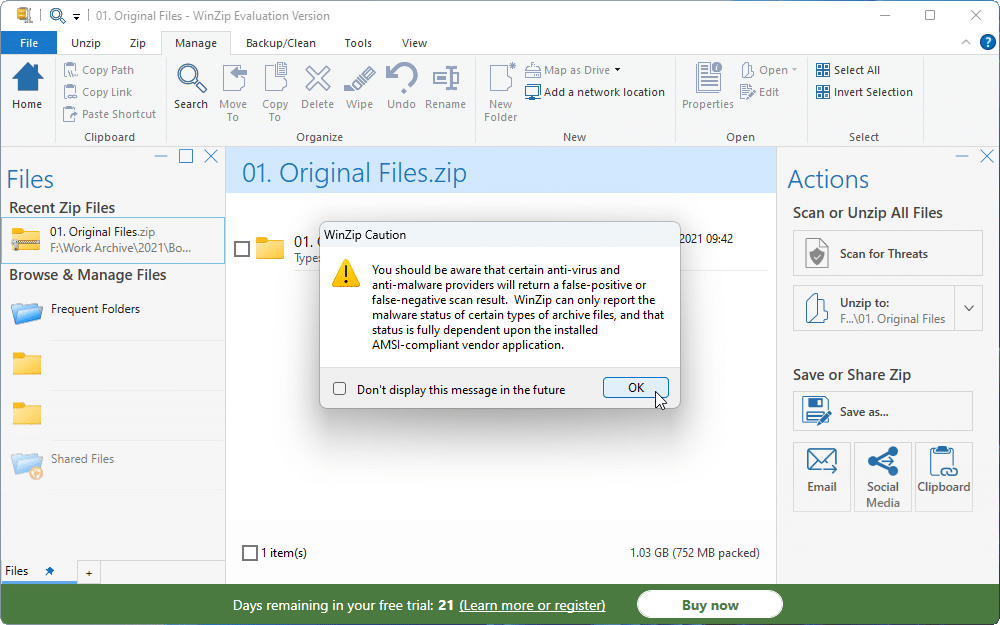Select the checkbox next to the folder item
The height and width of the screenshot is (625, 1000).
coord(242,249)
